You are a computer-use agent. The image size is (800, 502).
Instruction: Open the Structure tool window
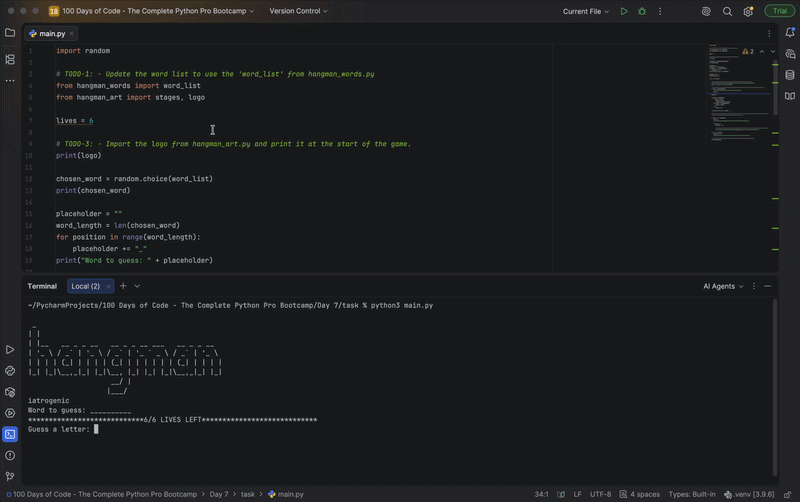(10, 59)
